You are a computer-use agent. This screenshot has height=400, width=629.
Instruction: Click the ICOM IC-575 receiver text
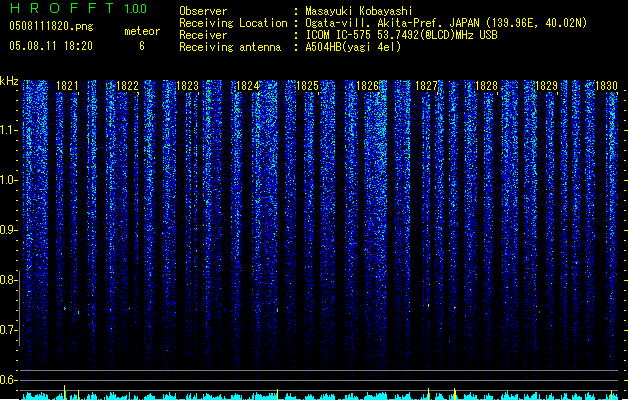[x=401, y=35]
